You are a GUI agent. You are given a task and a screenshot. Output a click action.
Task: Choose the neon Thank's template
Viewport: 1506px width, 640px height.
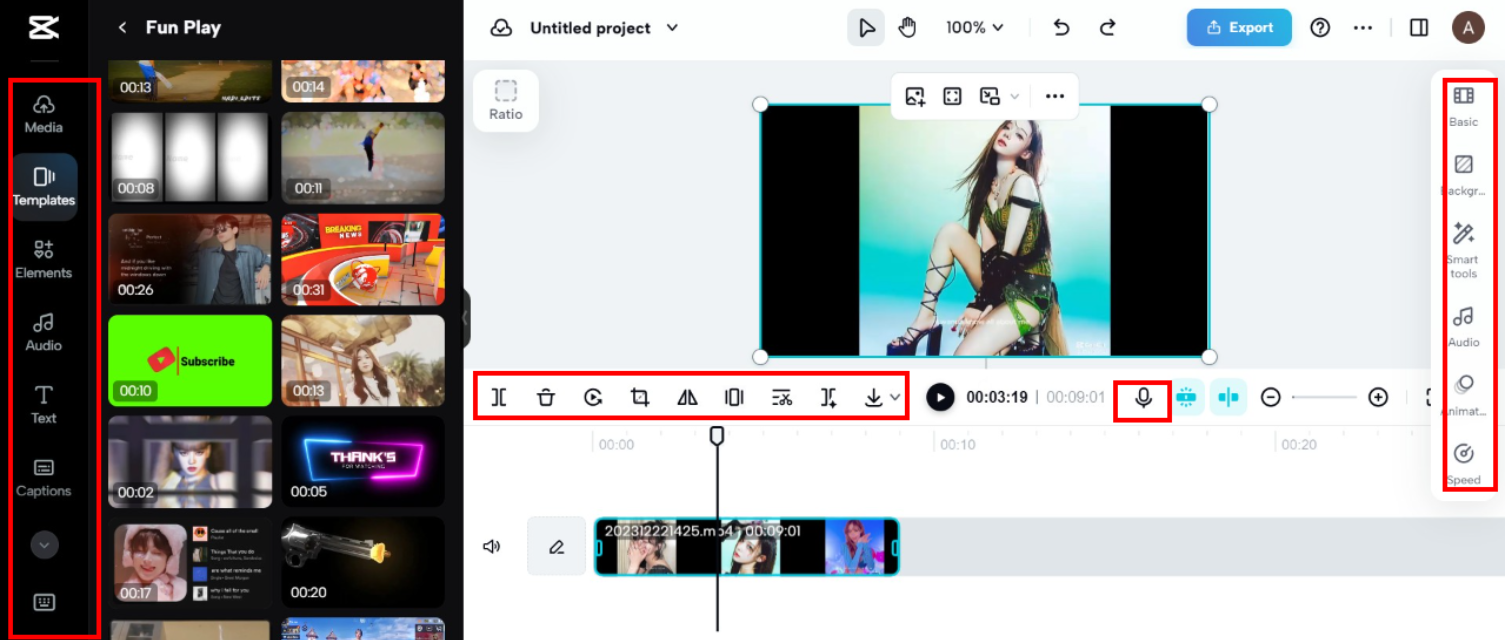tap(363, 462)
